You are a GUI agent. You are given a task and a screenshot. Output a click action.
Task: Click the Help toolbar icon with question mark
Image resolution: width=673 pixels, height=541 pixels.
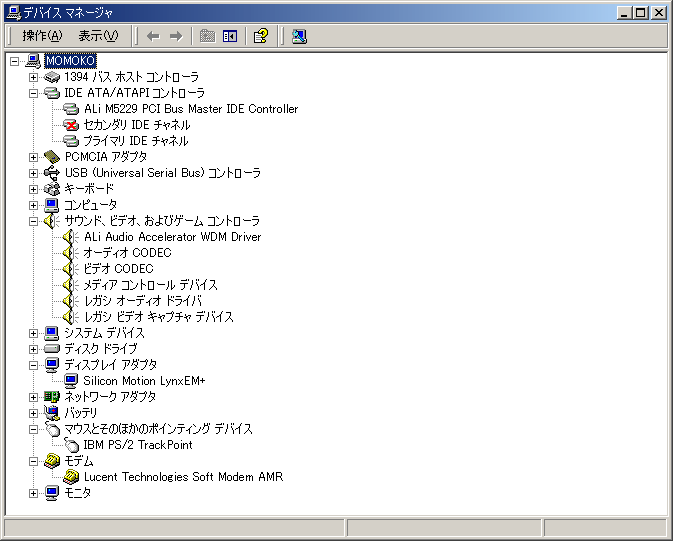pyautogui.click(x=261, y=36)
